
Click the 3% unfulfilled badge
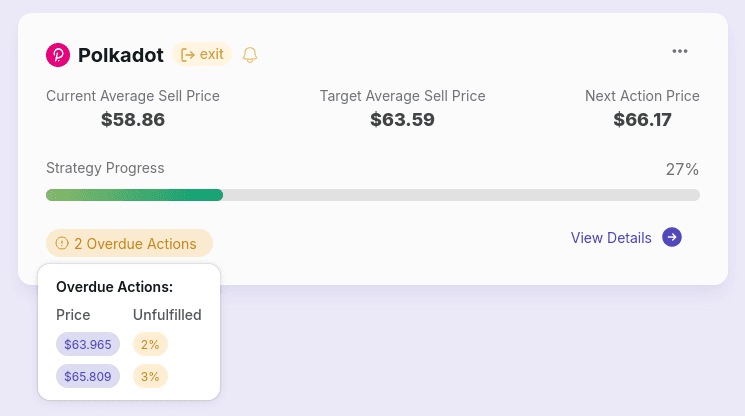pyautogui.click(x=150, y=376)
